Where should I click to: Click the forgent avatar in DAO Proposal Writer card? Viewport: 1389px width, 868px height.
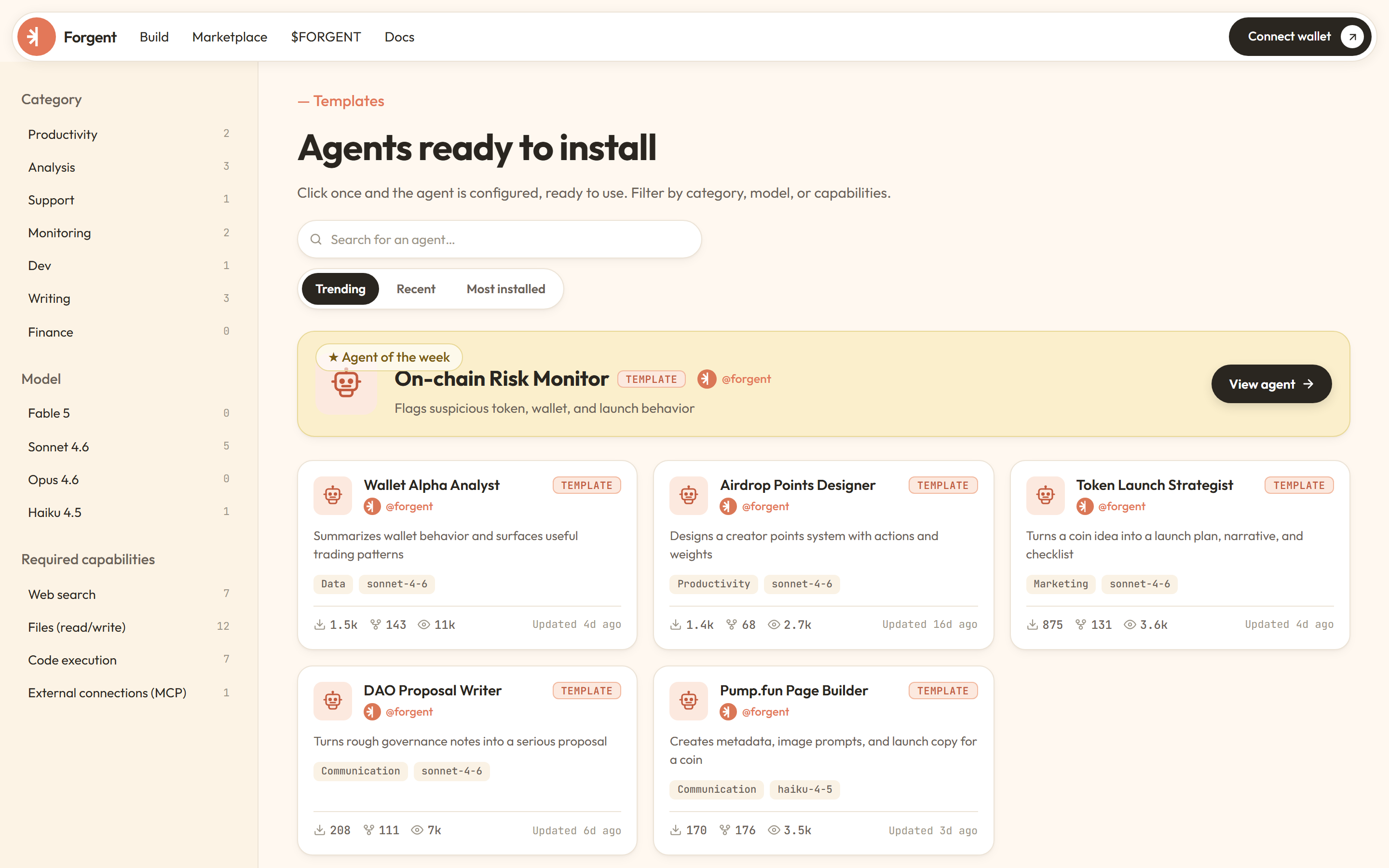[x=372, y=712]
